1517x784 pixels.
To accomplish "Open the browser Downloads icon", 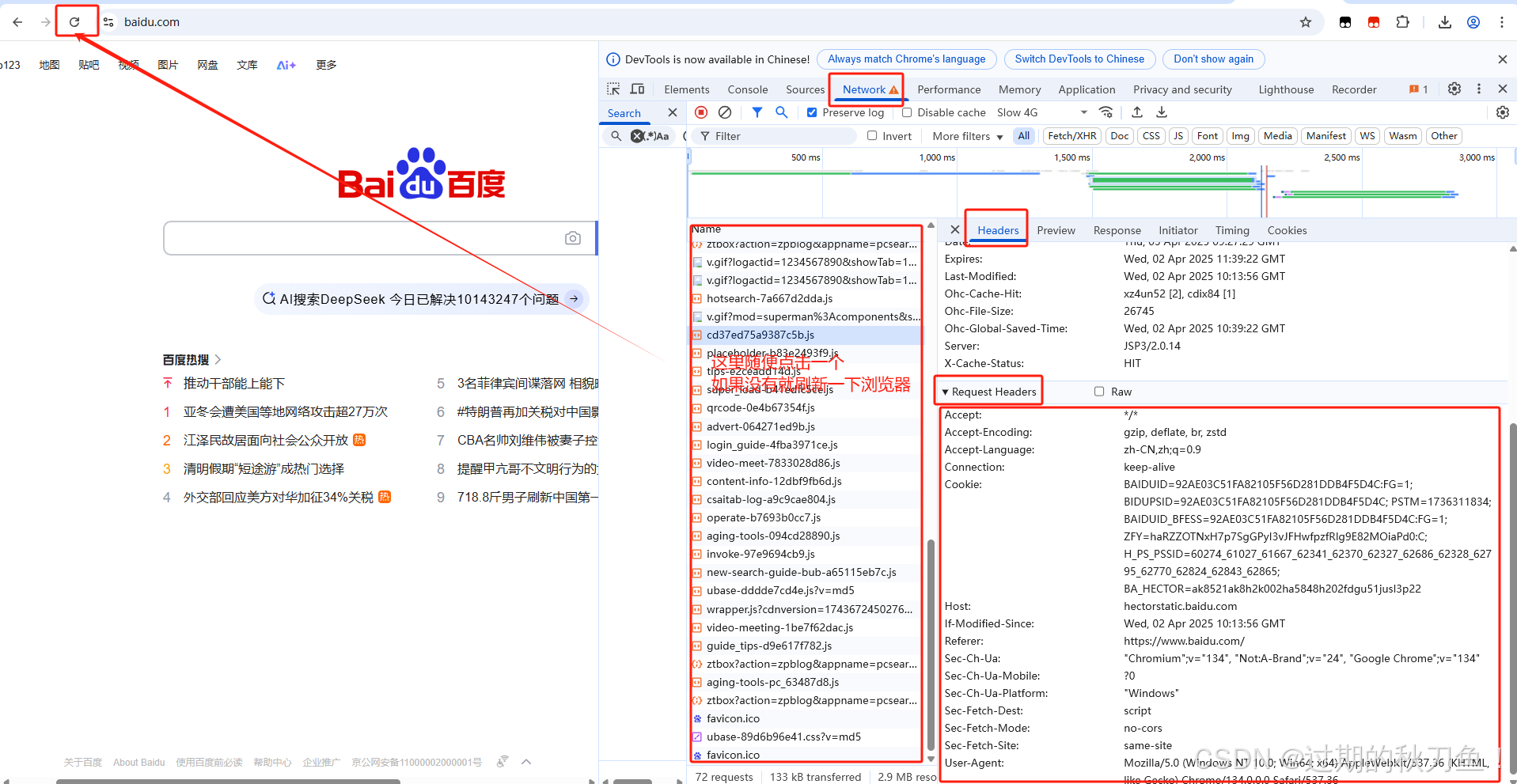I will point(1445,22).
